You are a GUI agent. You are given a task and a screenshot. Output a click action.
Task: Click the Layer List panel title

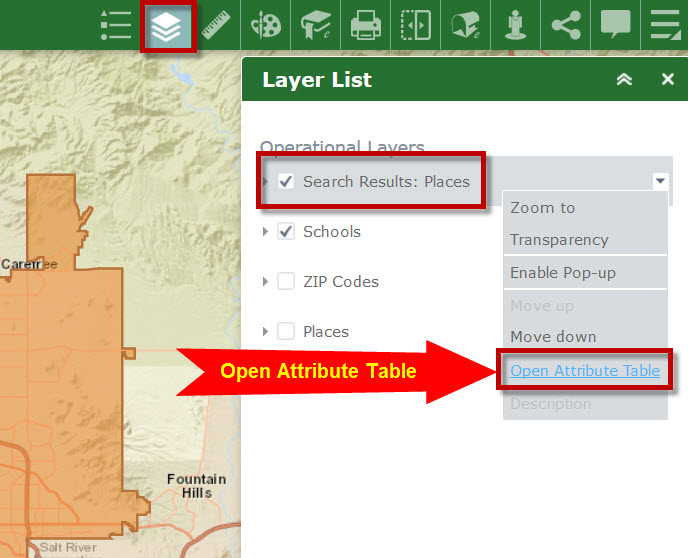point(317,80)
